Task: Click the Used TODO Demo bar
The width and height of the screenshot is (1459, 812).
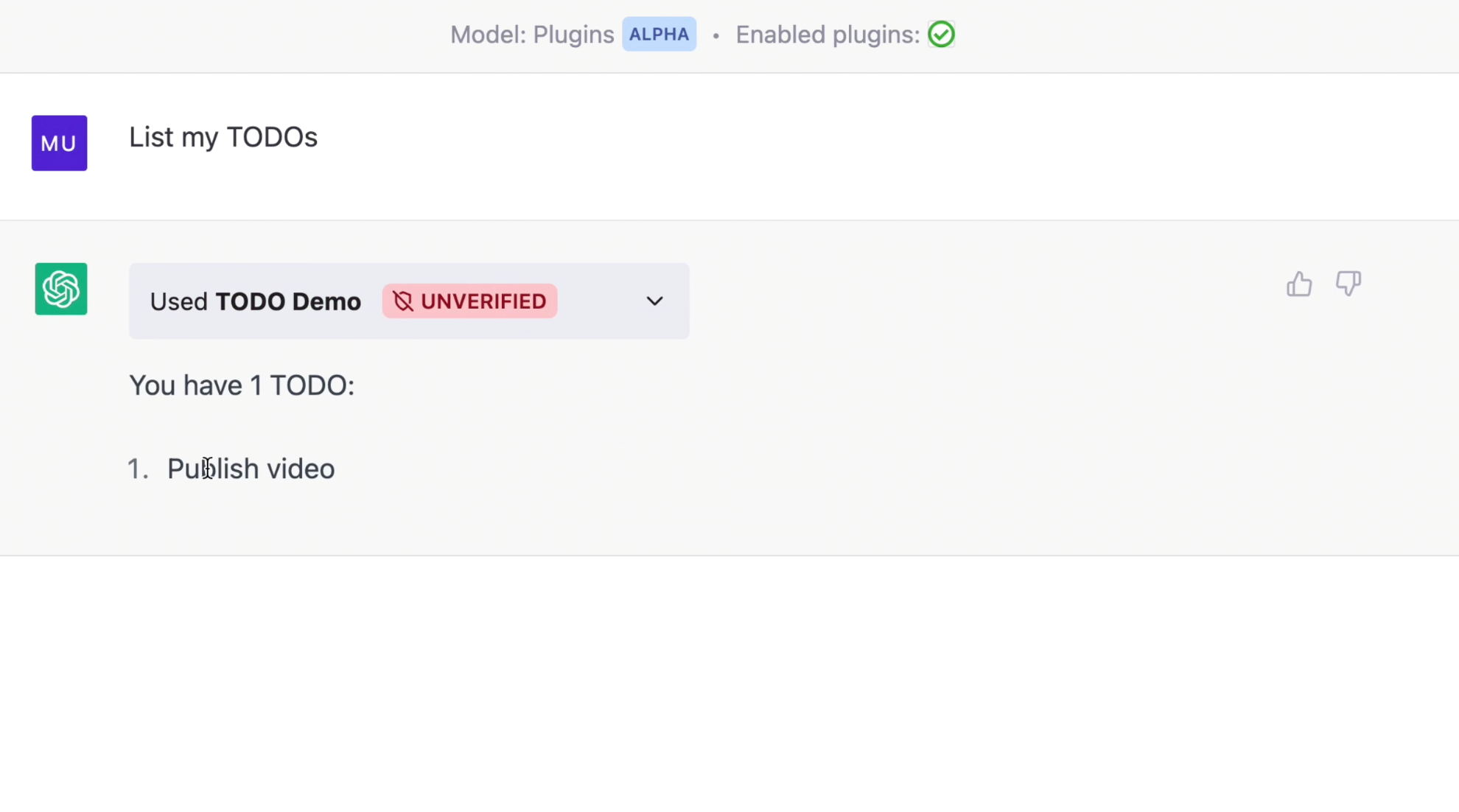Action: tap(409, 301)
